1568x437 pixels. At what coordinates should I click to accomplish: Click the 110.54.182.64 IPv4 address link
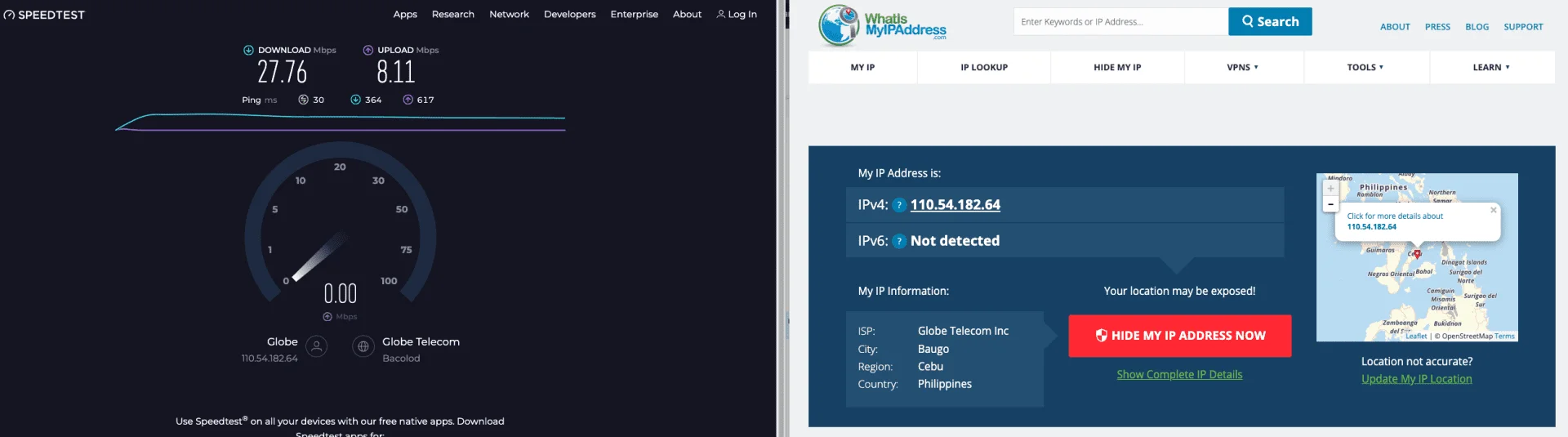click(955, 205)
